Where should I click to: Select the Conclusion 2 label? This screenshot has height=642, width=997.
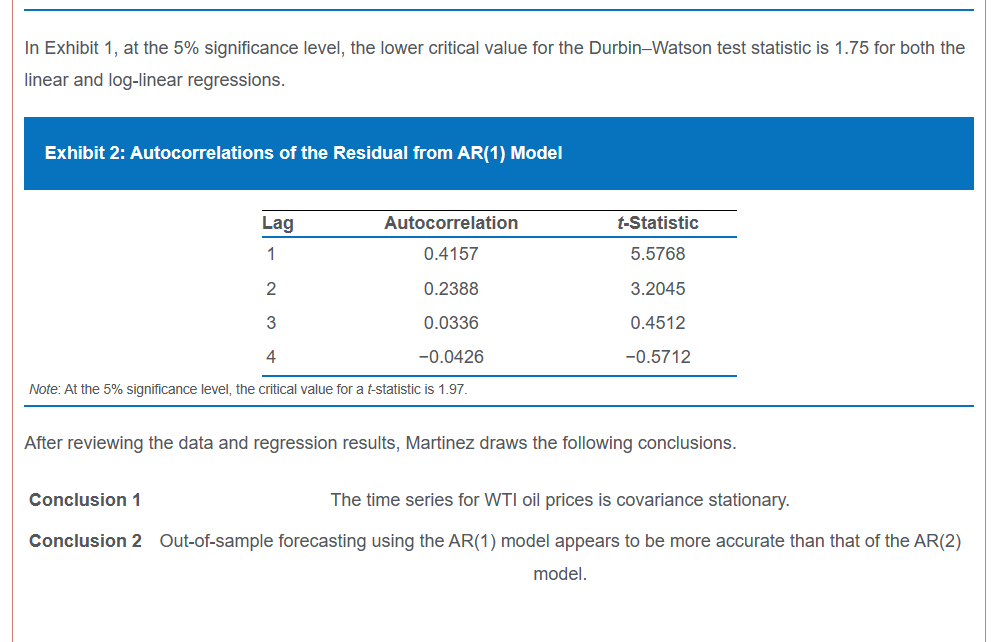click(x=85, y=541)
